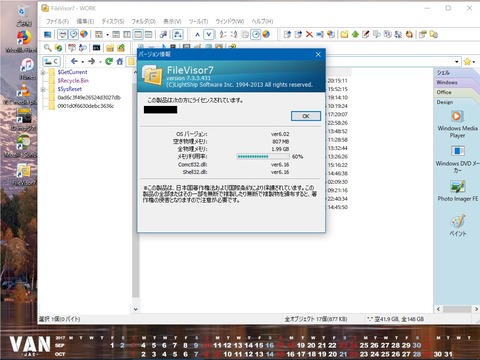Screen dimensions: 480x360
Task: Switch to the シェル tab
Action: coord(443,73)
